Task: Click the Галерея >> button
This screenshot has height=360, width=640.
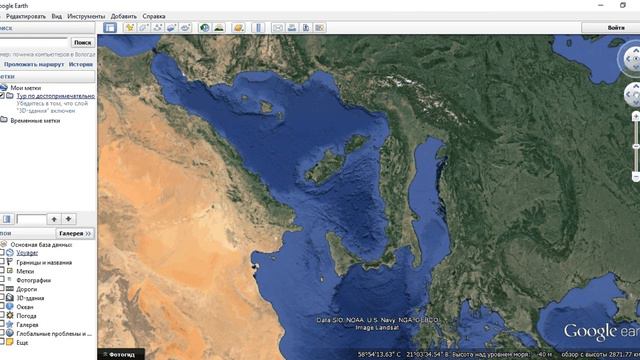Action: [75, 233]
